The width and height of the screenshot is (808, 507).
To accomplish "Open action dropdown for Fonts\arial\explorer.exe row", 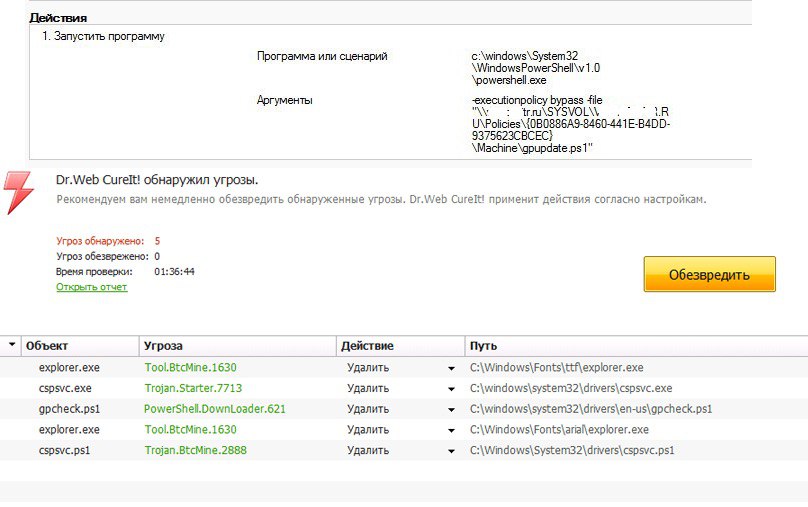I will click(x=451, y=430).
